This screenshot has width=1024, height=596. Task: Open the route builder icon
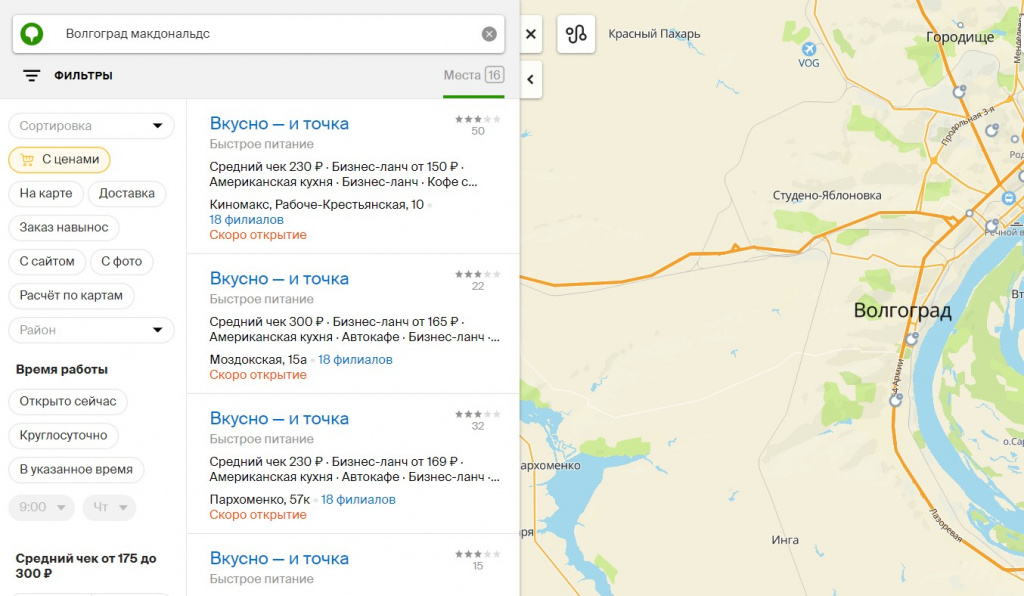pos(576,34)
